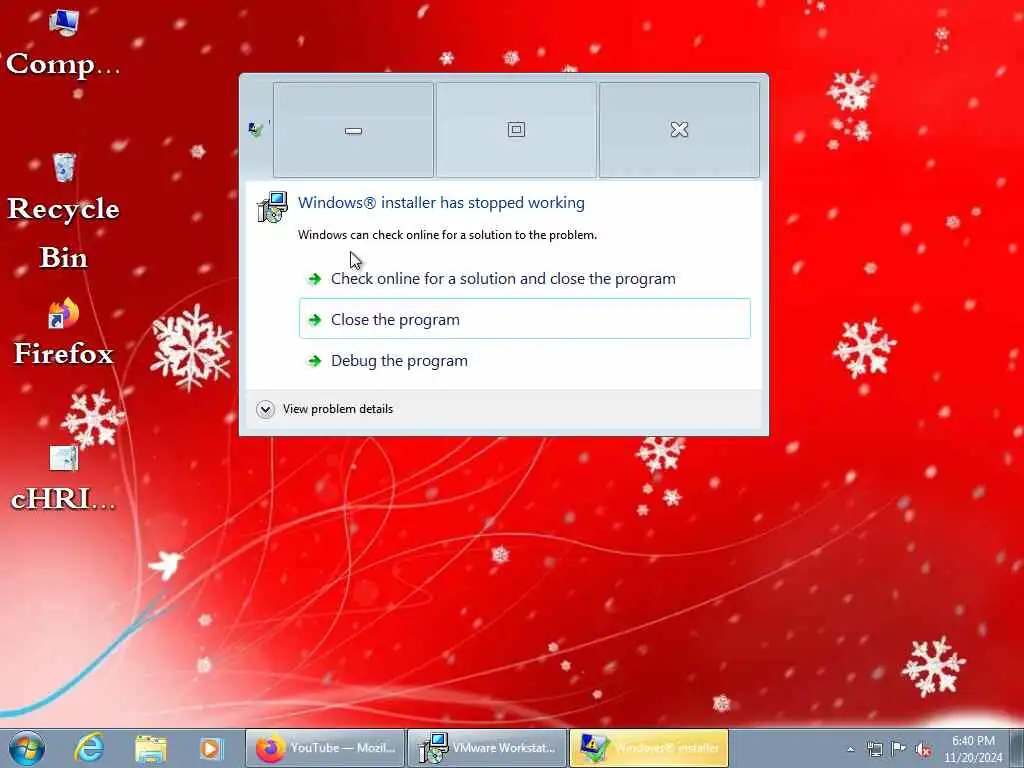Open the network status tray icon
Screen dimensions: 1024x768
[x=874, y=749]
